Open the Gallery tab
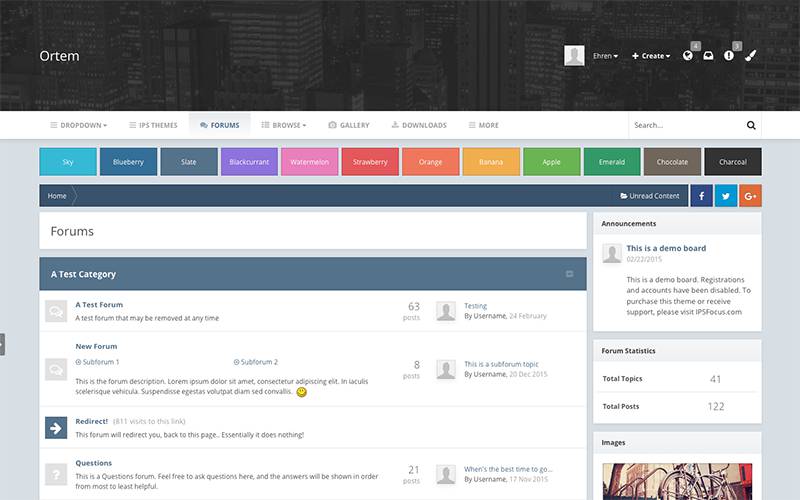Viewport: 800px width, 500px height. coord(349,125)
